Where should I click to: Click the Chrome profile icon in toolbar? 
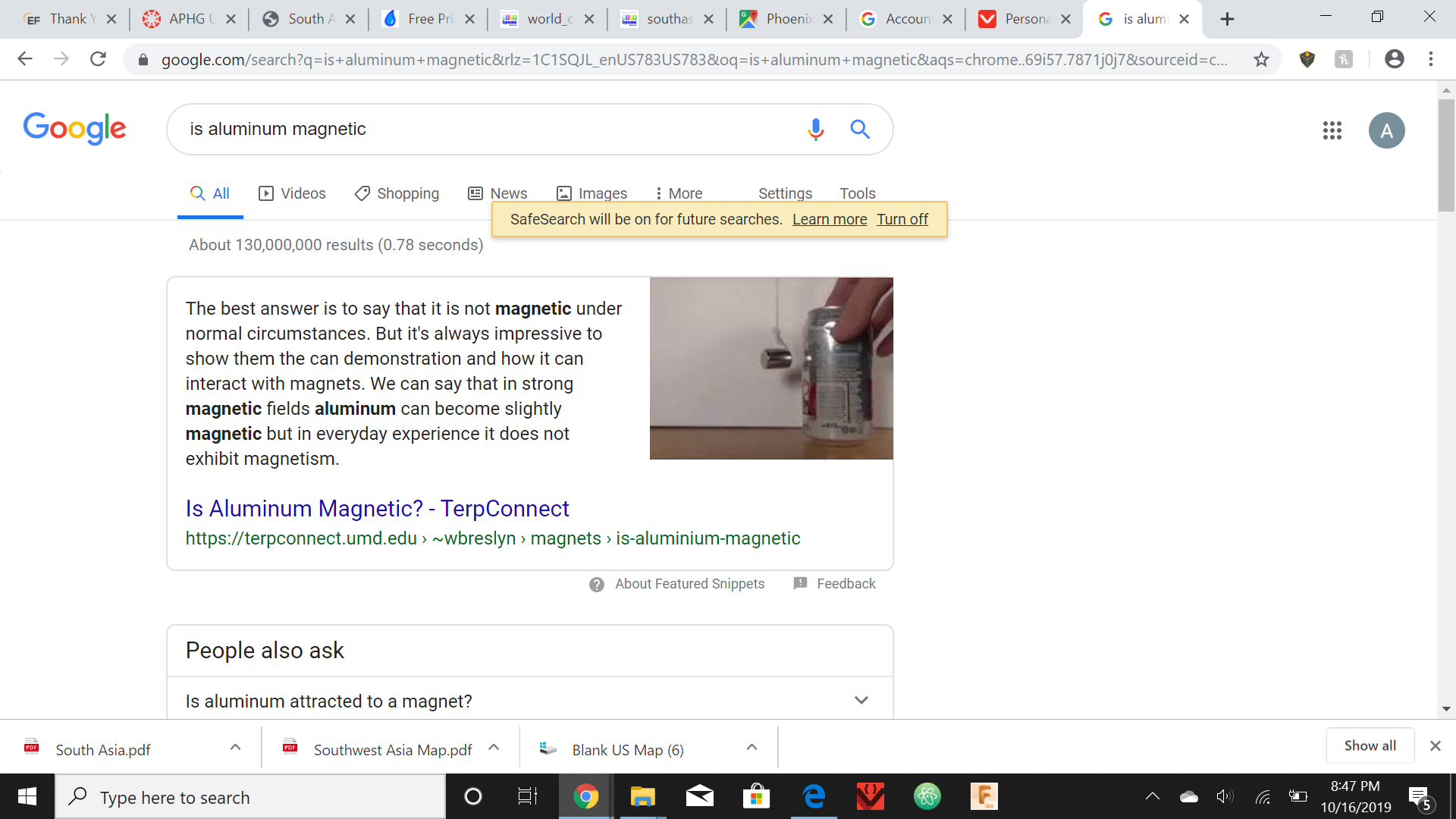(1394, 59)
